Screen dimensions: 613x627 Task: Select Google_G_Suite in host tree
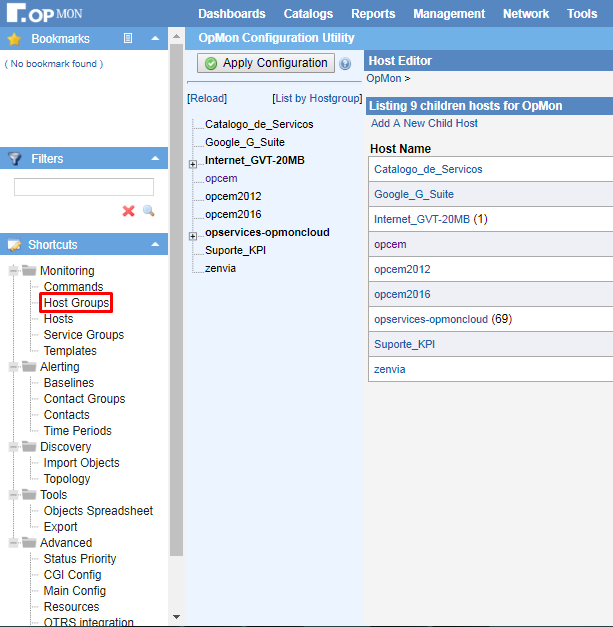[x=245, y=142]
